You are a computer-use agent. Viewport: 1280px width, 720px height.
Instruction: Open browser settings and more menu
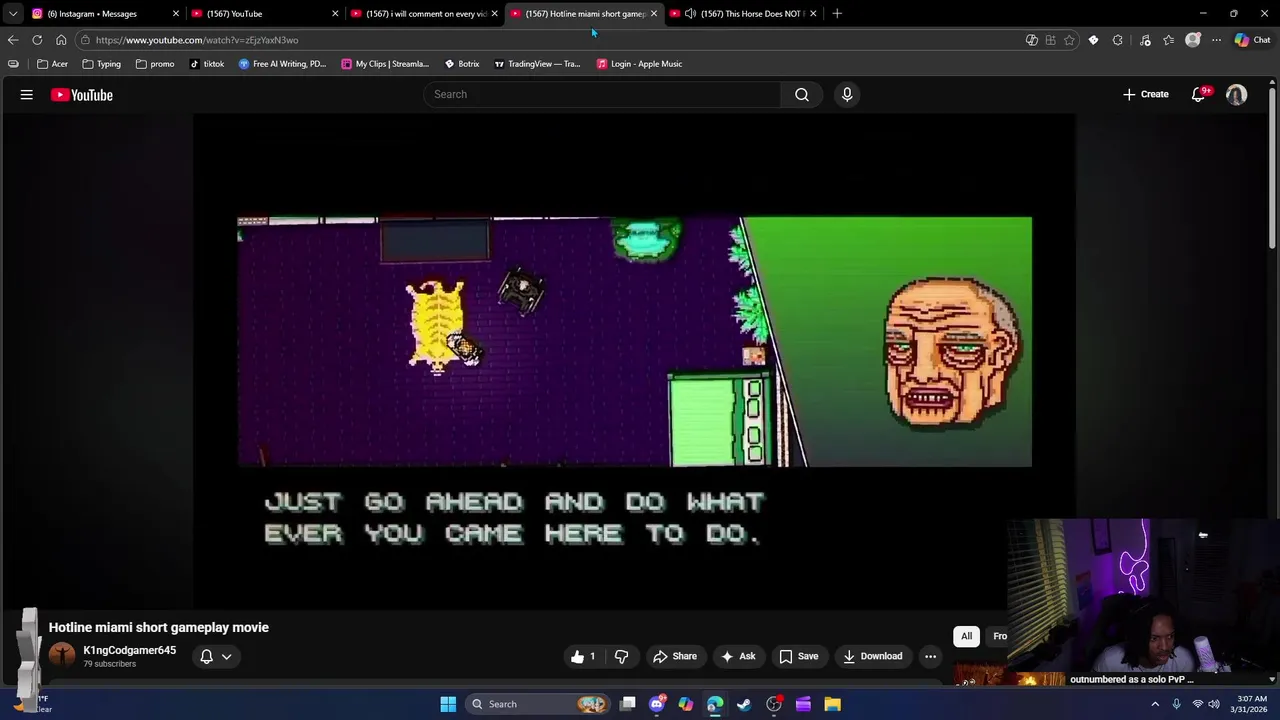point(1216,40)
